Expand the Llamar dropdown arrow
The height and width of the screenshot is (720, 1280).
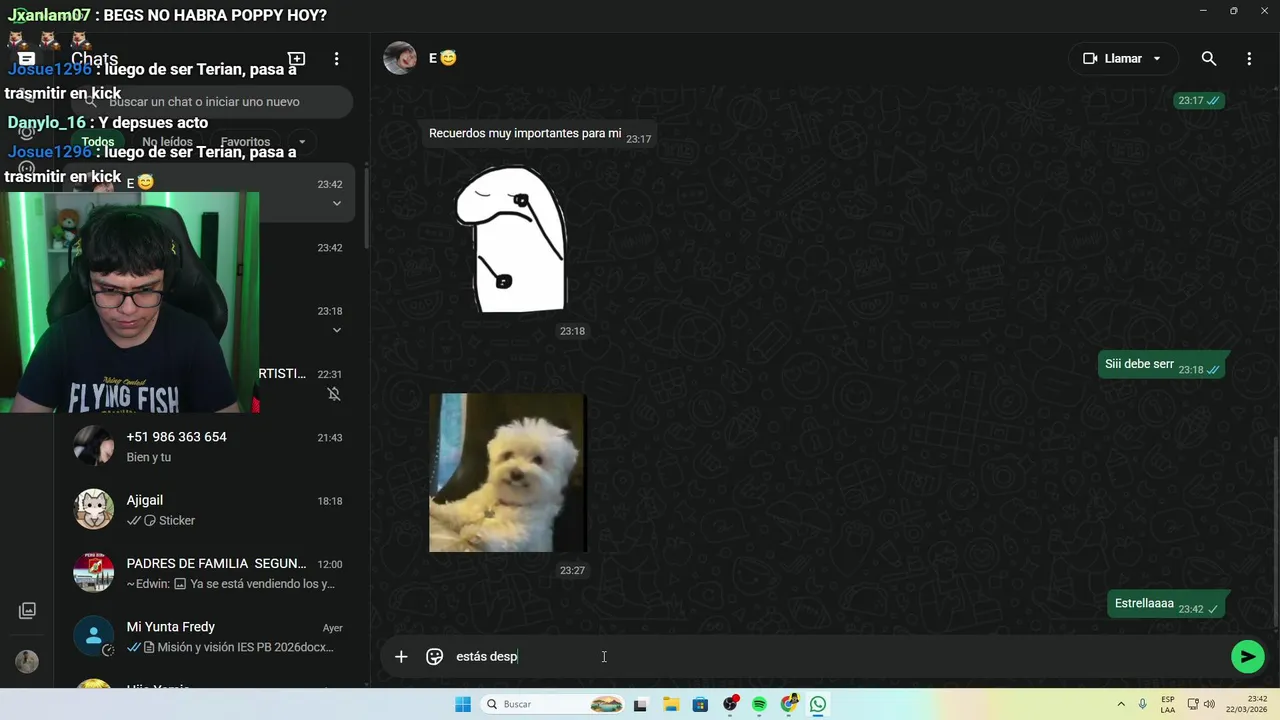tap(1157, 59)
